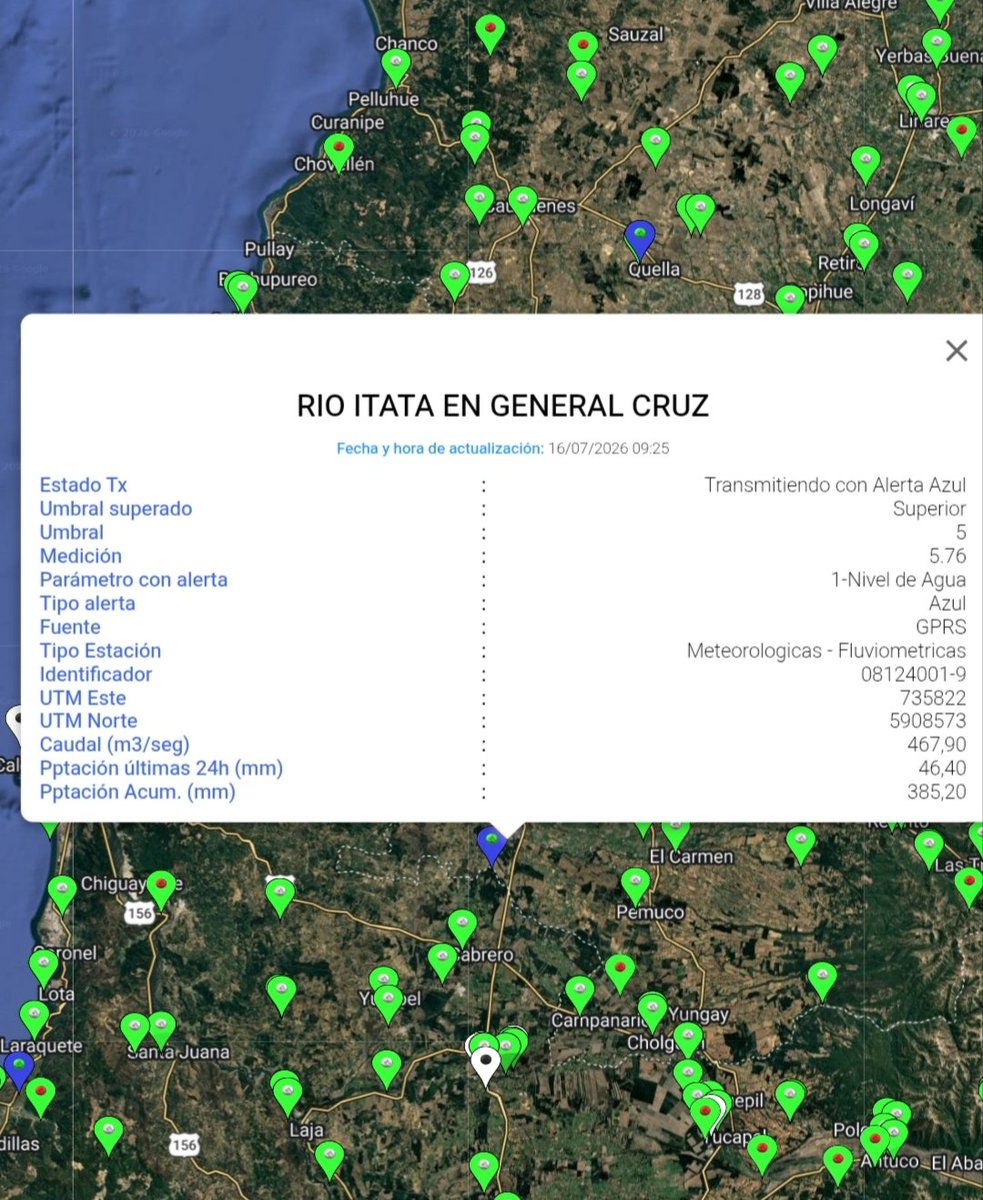Click the El Carmen town label on map
Viewport: 983px width, 1200px height.
(x=691, y=857)
